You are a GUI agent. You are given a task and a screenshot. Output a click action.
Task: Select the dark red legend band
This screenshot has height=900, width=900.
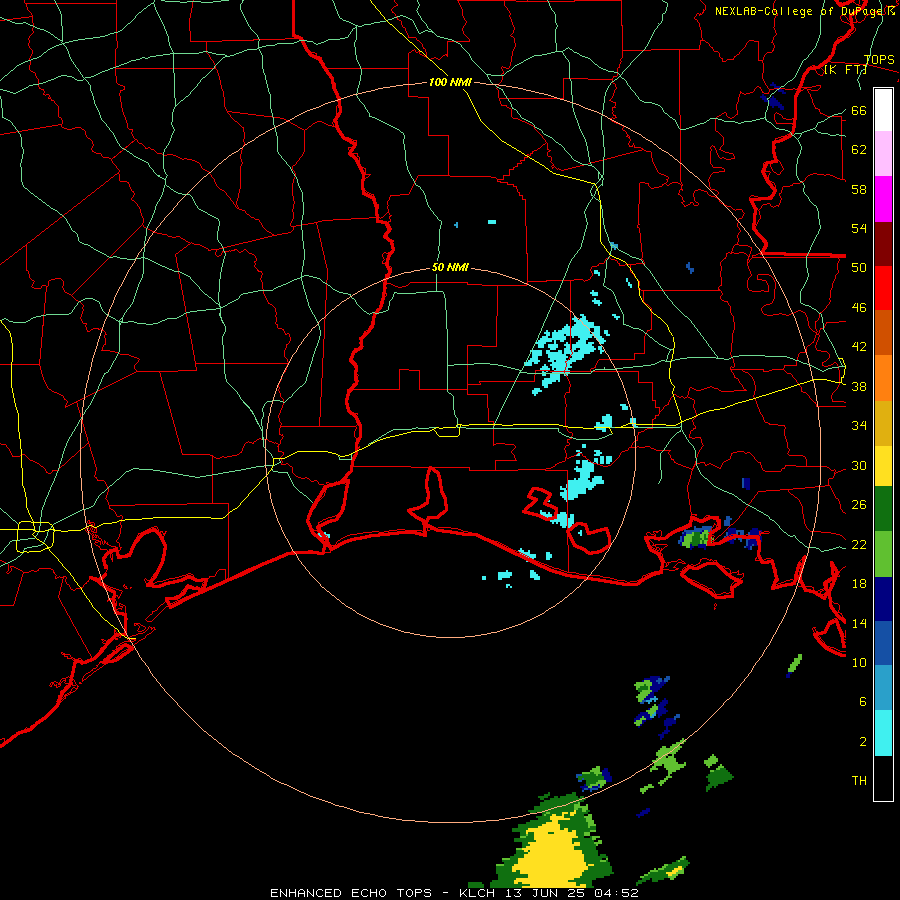click(883, 244)
